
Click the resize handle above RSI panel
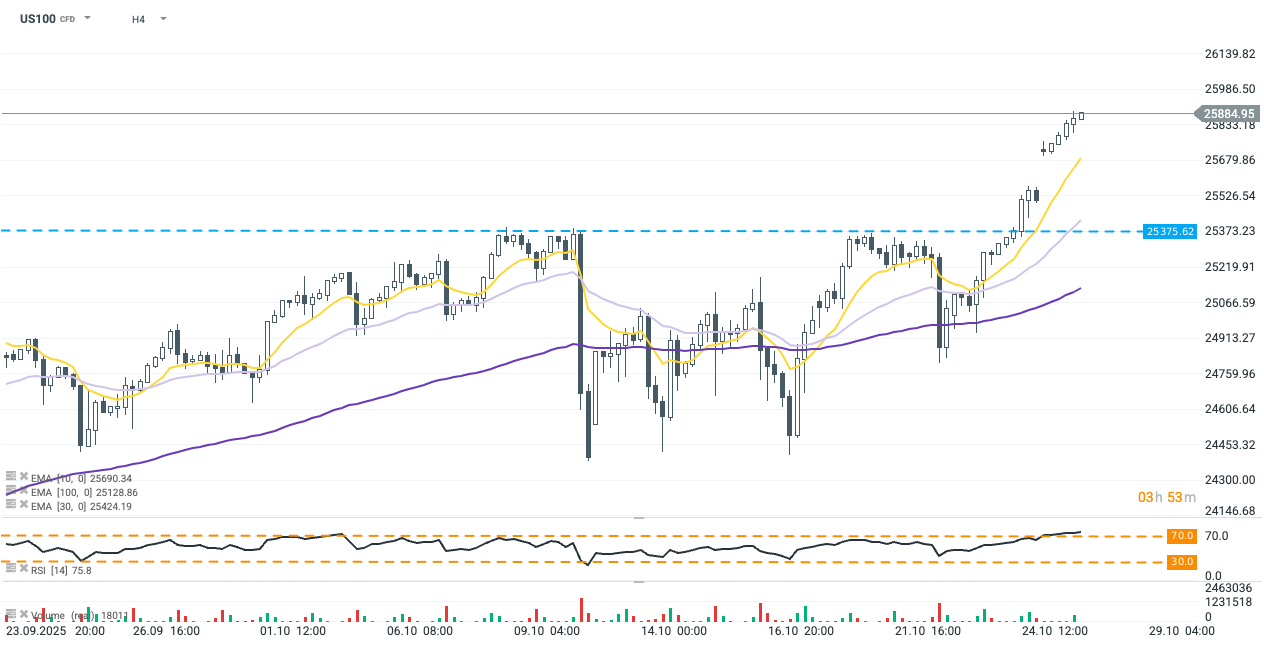[639, 518]
